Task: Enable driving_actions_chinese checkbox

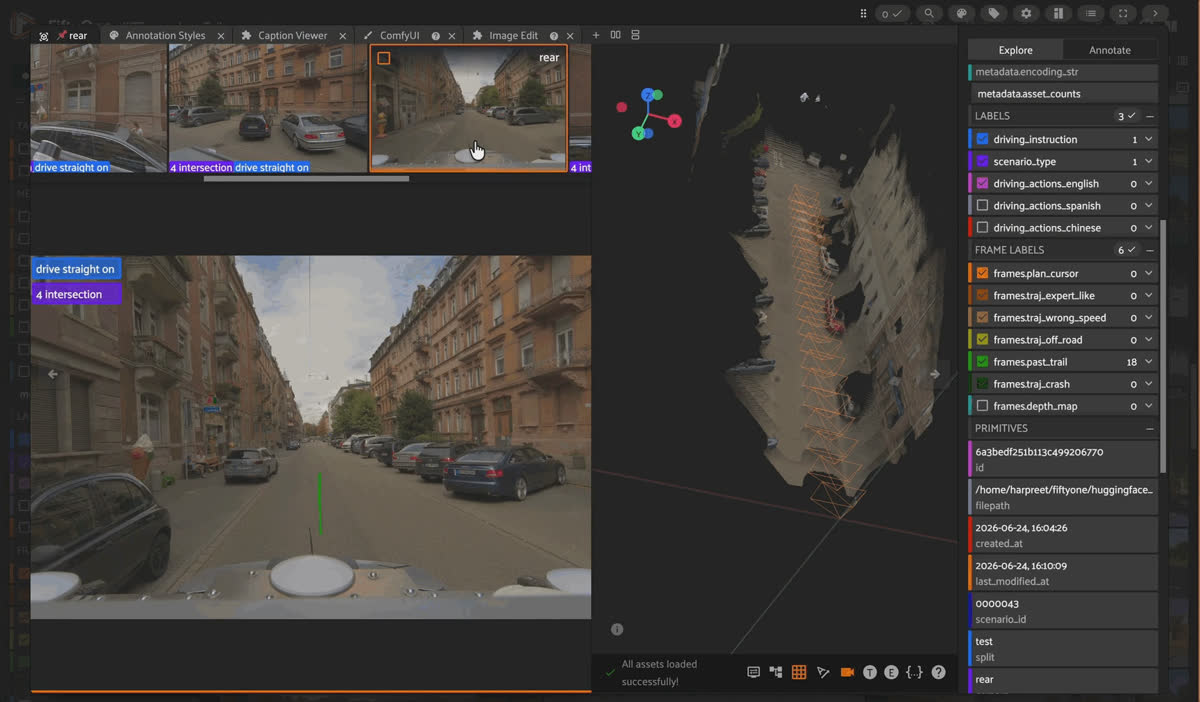Action: tap(982, 227)
